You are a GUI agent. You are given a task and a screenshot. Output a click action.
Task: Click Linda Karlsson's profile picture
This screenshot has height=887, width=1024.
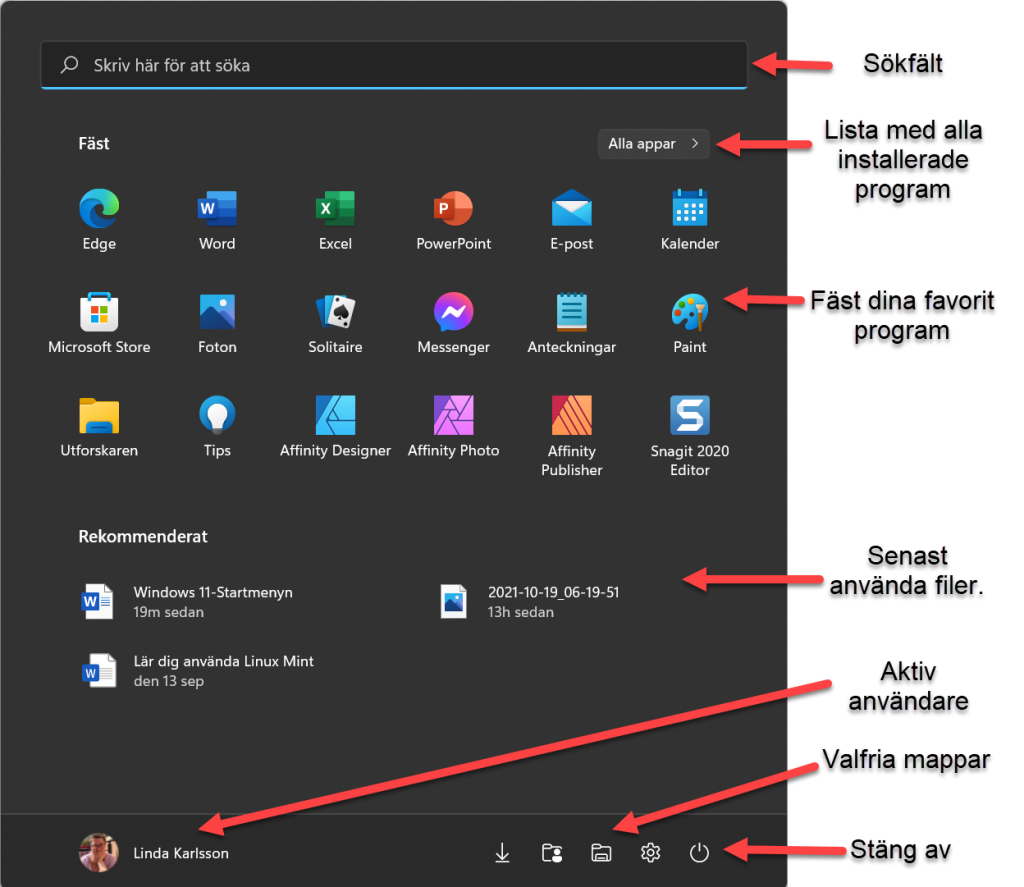(x=99, y=852)
